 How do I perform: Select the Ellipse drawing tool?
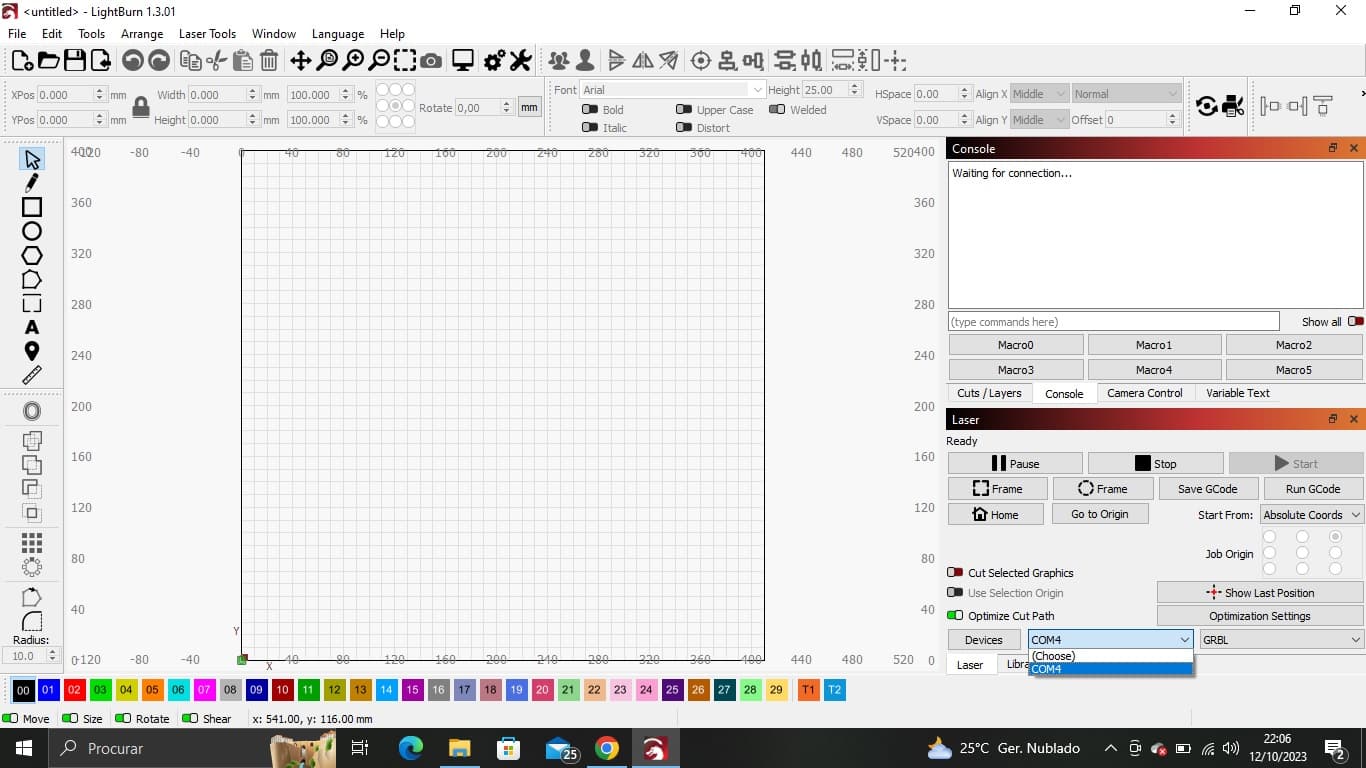(x=32, y=231)
